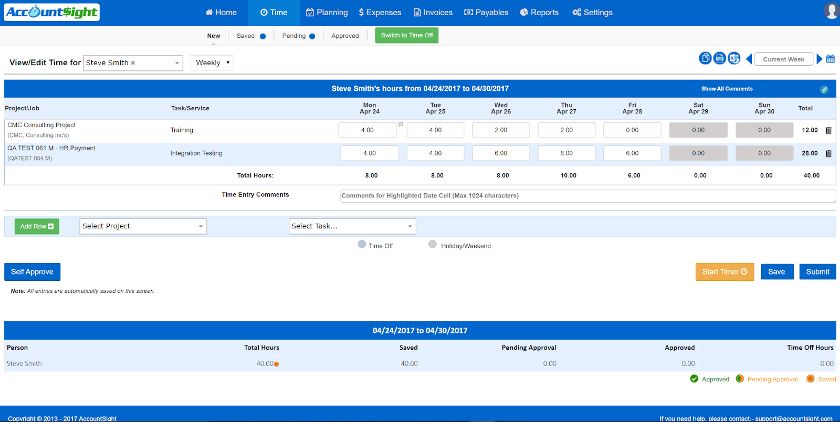Click the Thursday total hours 10.00

pyautogui.click(x=568, y=176)
